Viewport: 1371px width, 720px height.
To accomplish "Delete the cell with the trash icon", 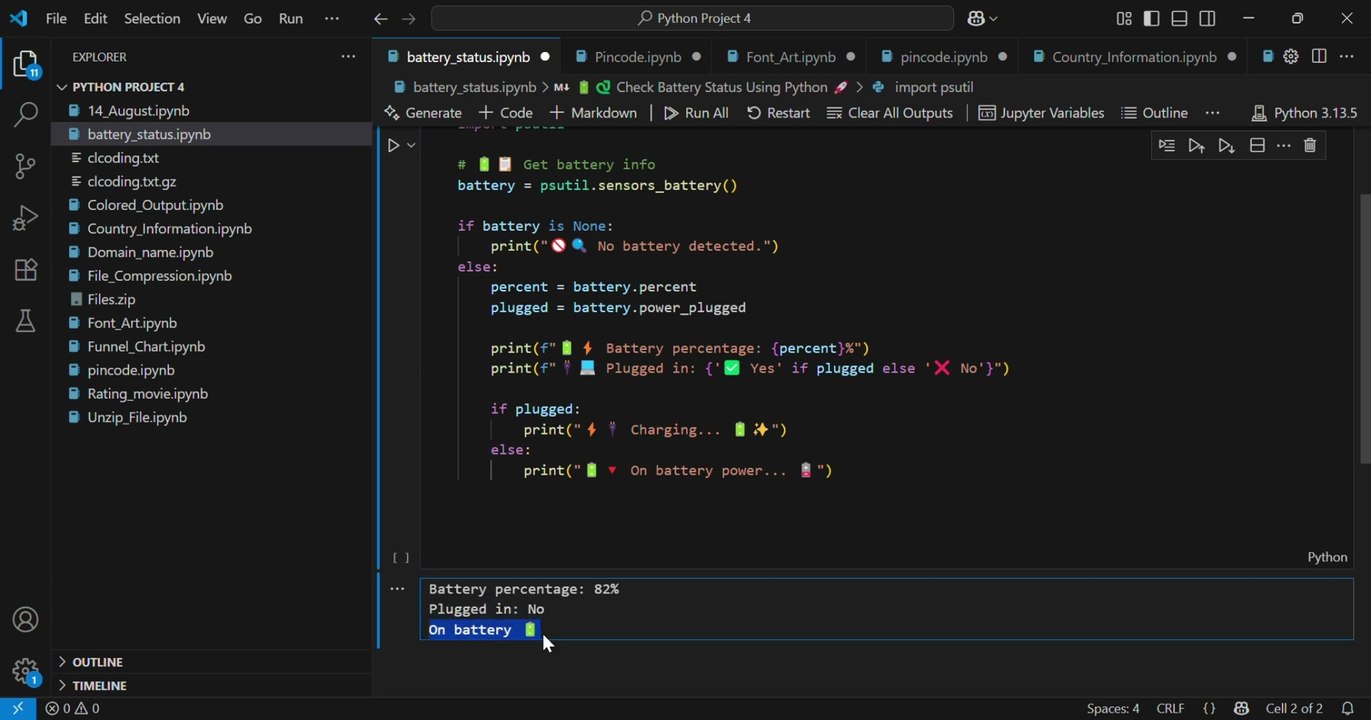I will [1309, 146].
